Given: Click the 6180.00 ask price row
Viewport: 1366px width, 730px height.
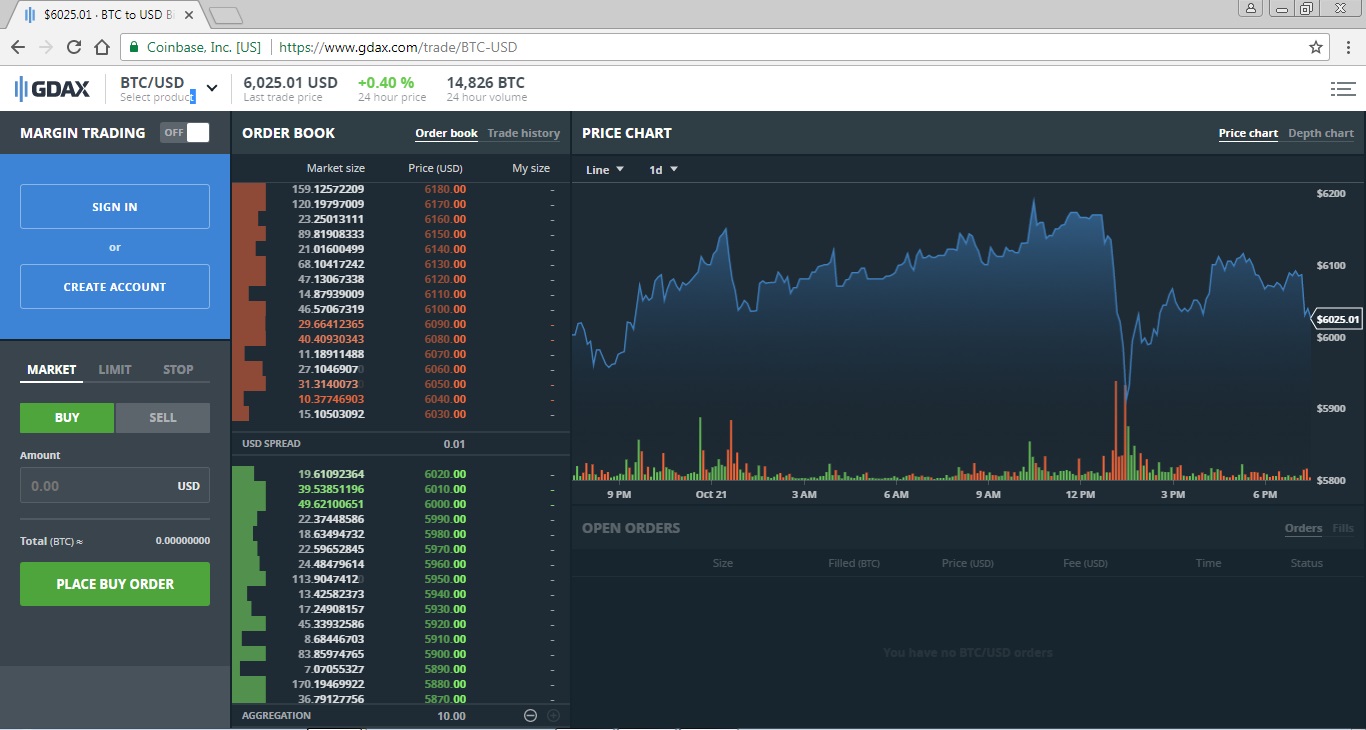Looking at the screenshot, I should pyautogui.click(x=400, y=189).
